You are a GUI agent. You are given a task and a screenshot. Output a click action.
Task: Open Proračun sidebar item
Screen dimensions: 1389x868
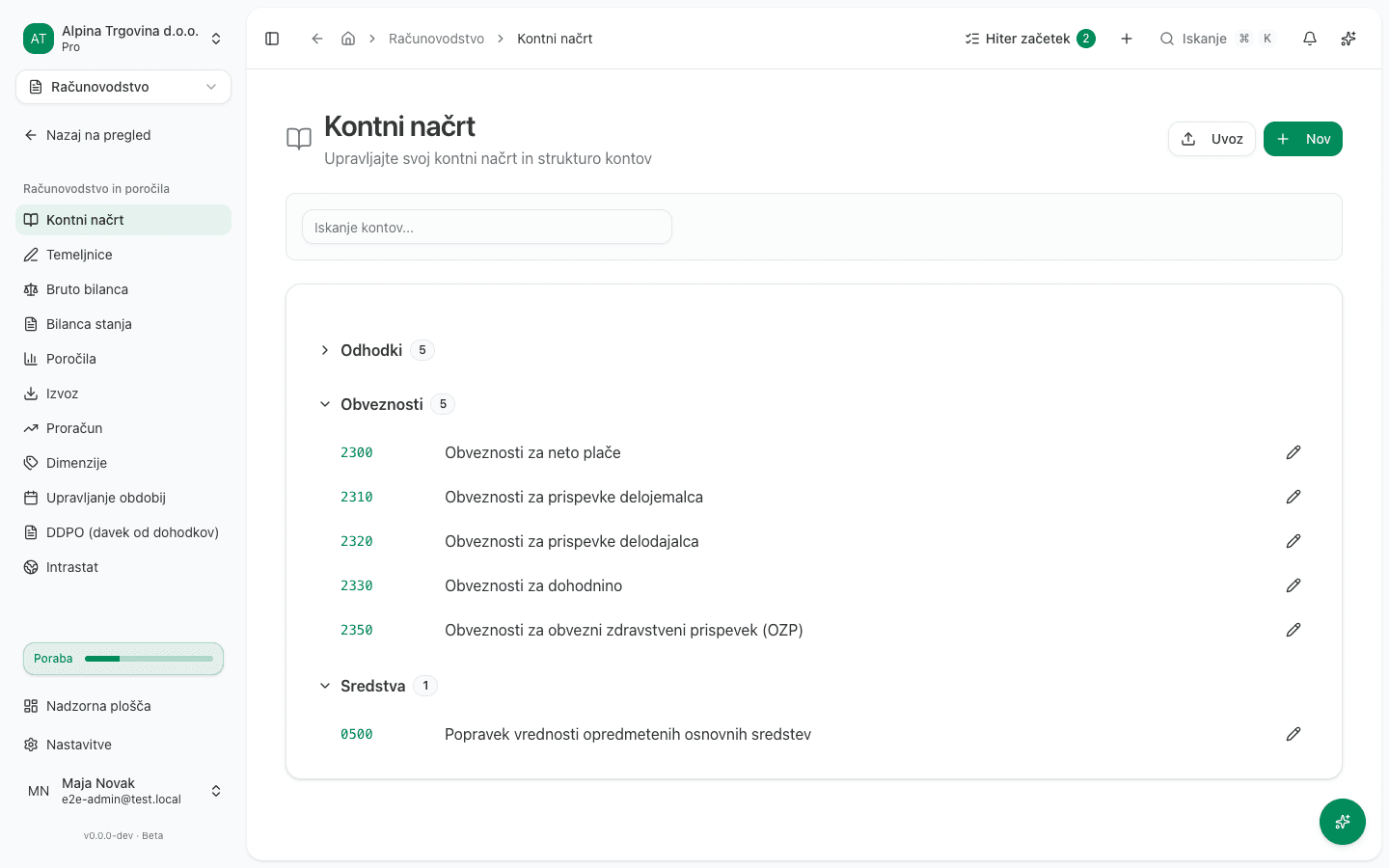click(123, 428)
